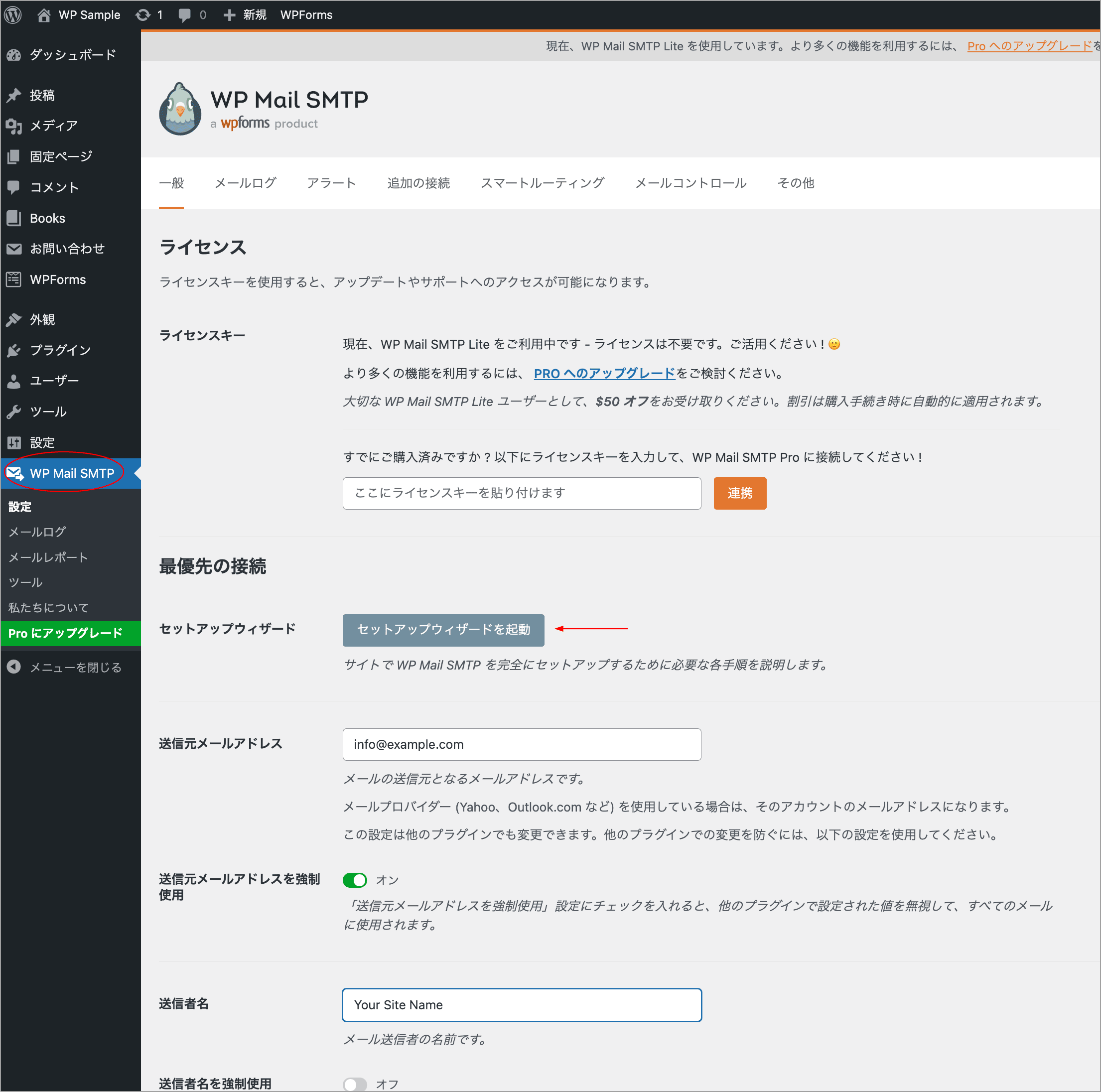The width and height of the screenshot is (1101, 1092).
Task: Focus the license key input field
Action: click(x=521, y=493)
